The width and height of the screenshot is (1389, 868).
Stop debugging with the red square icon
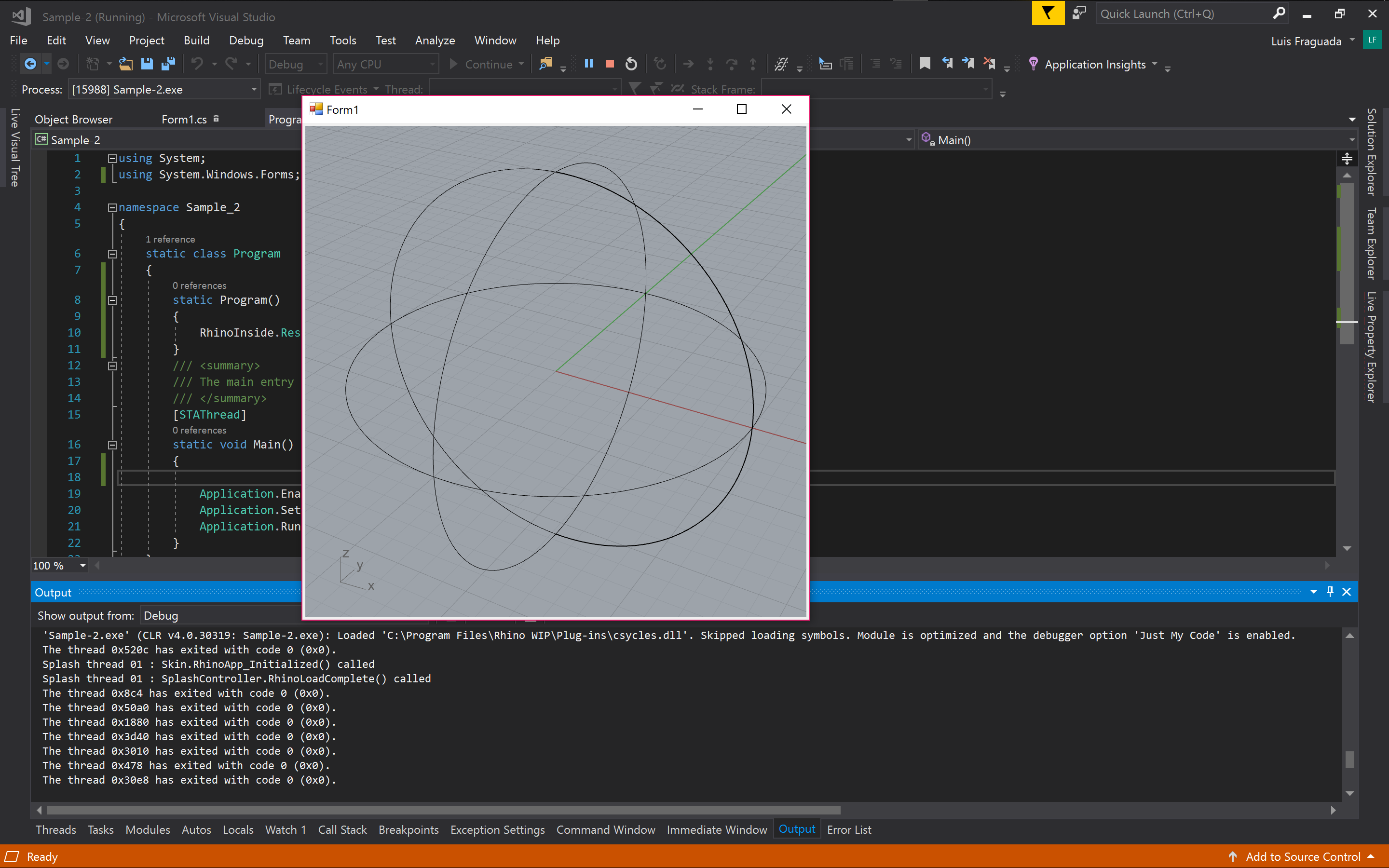pos(610,64)
